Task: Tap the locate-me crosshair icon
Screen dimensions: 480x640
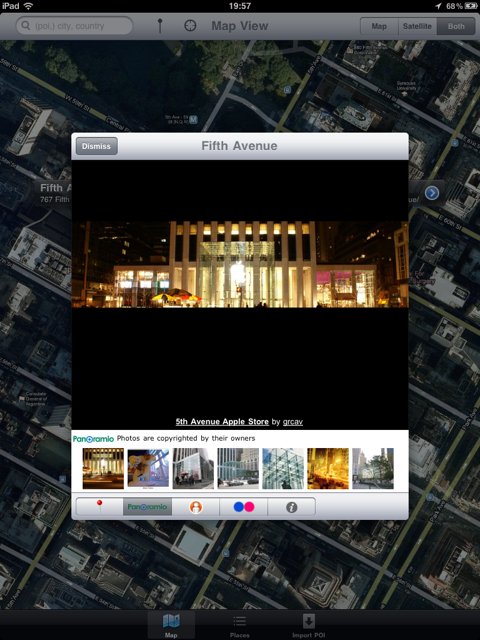Action: (x=190, y=26)
